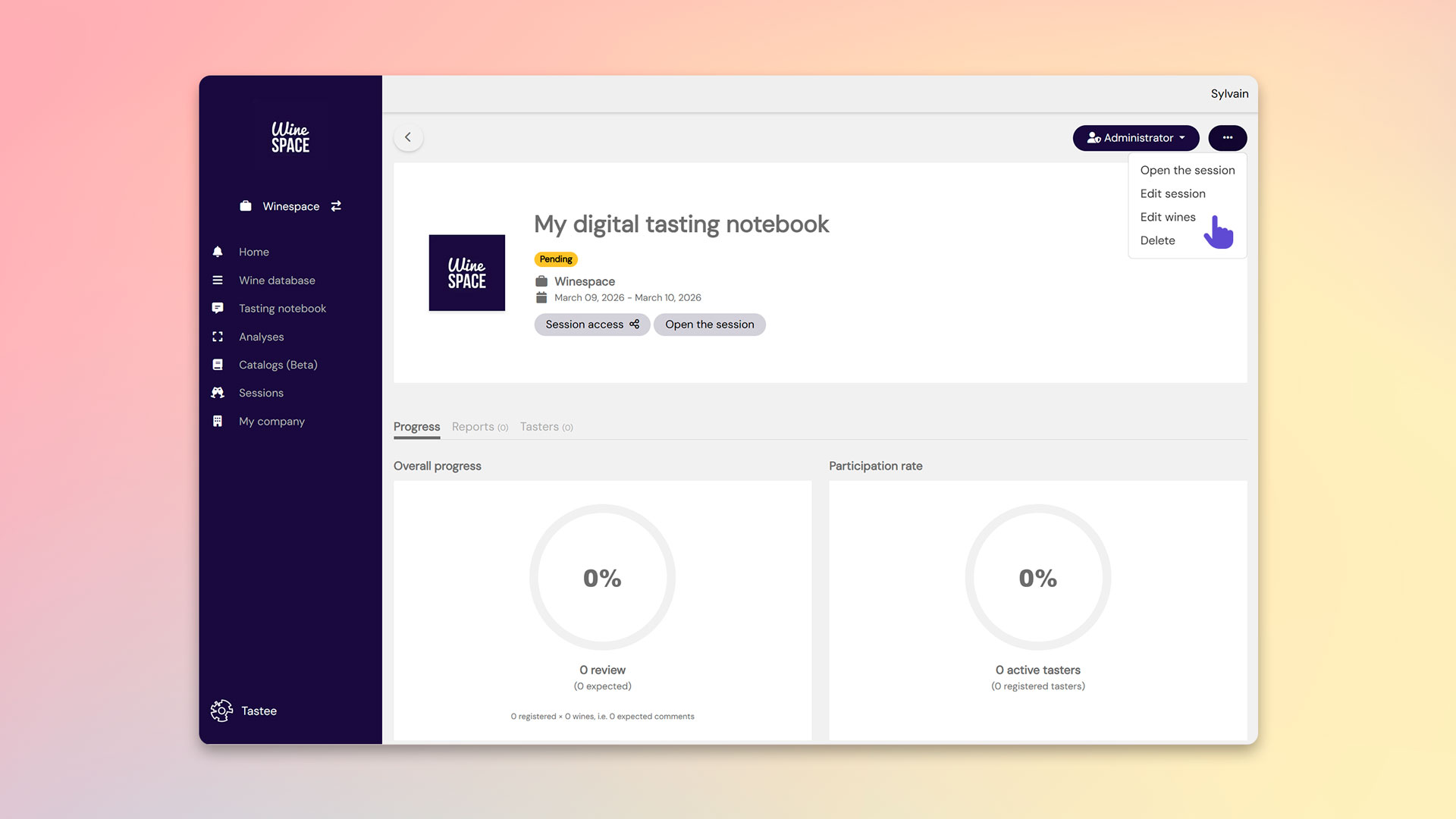Click the Catalogs (Beta) book icon

click(218, 365)
